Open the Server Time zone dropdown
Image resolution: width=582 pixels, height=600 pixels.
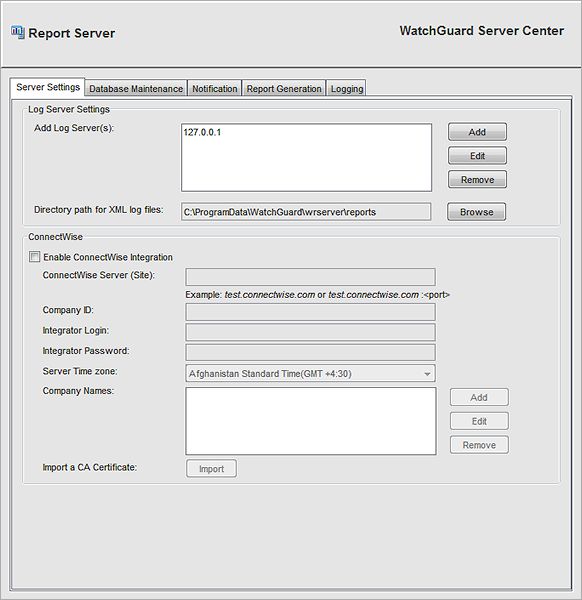tap(310, 373)
